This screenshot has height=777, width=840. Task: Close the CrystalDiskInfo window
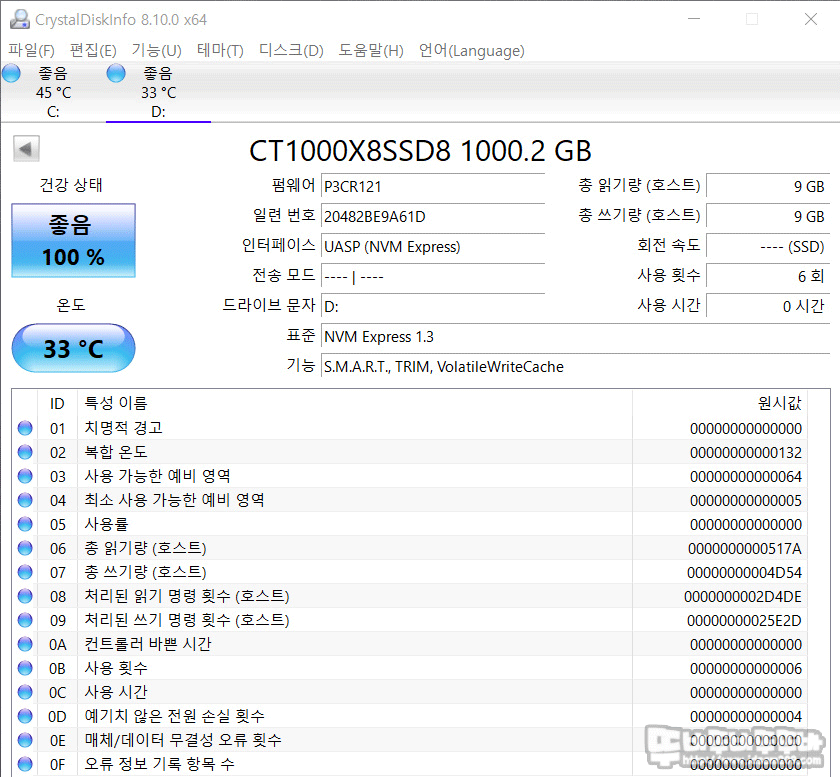811,19
